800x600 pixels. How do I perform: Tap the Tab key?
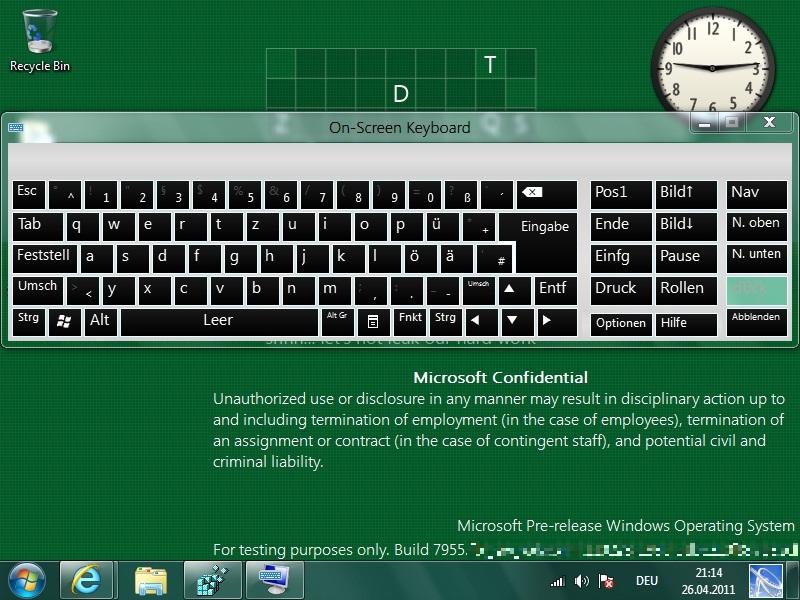(38, 227)
